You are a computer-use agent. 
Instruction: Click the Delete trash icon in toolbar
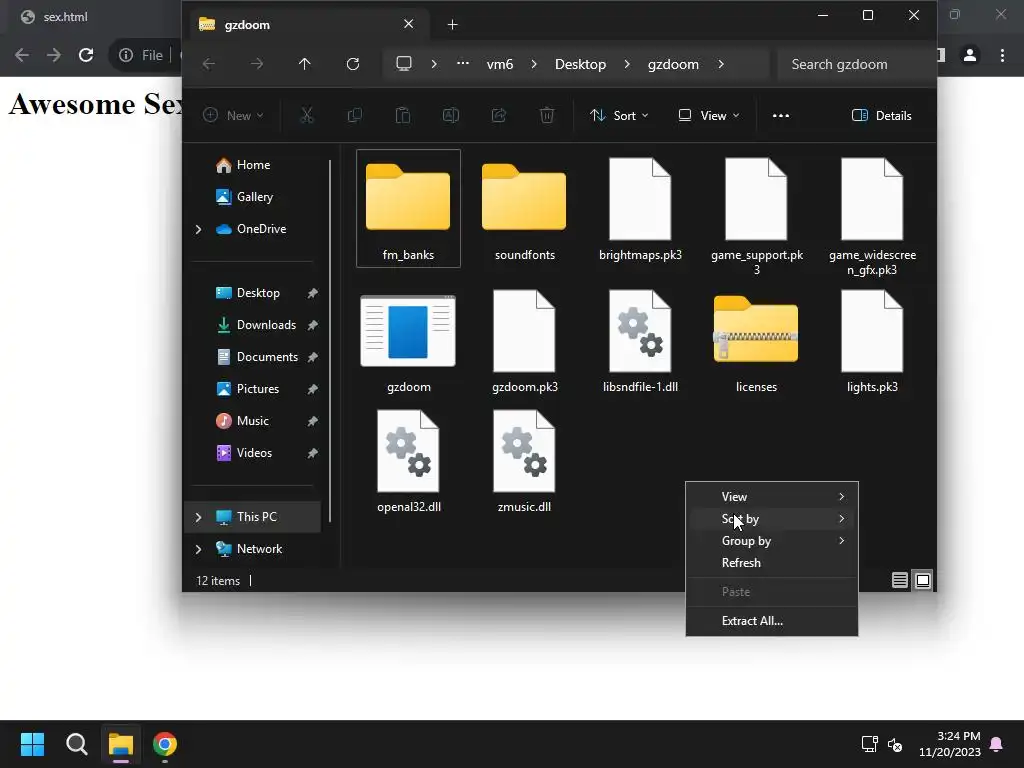point(547,116)
